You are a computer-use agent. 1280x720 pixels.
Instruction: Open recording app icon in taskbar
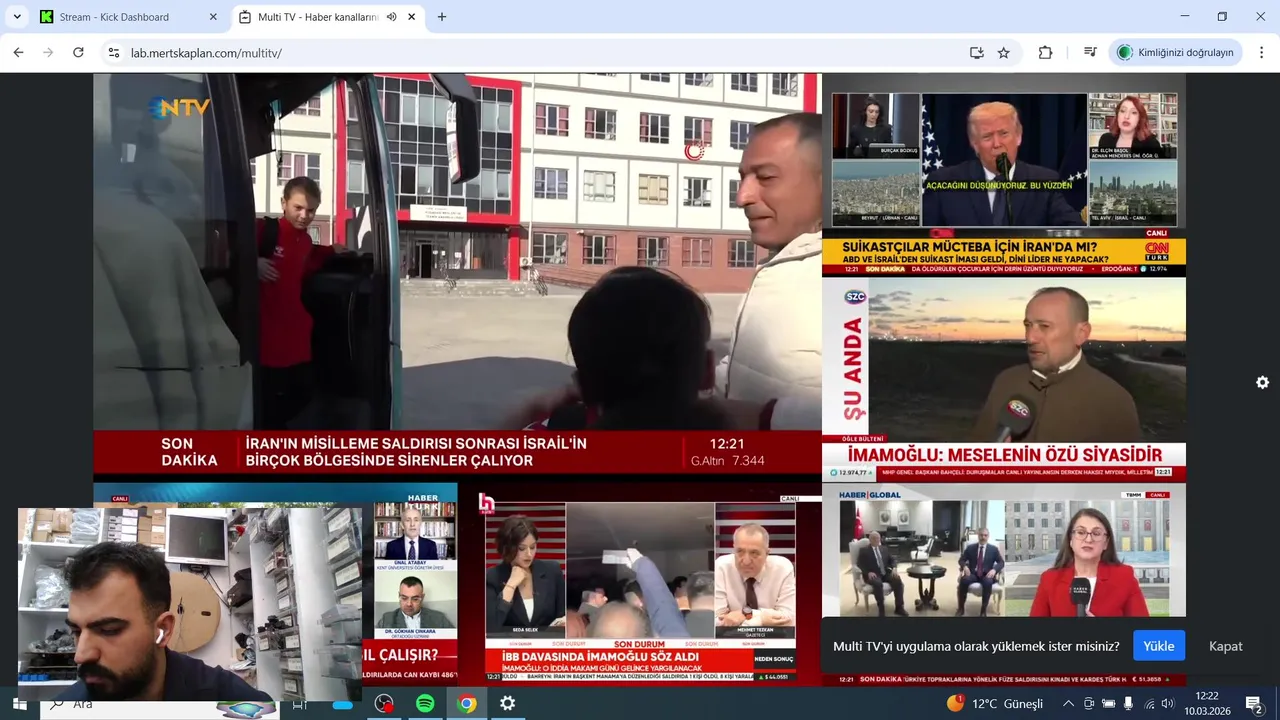(384, 704)
